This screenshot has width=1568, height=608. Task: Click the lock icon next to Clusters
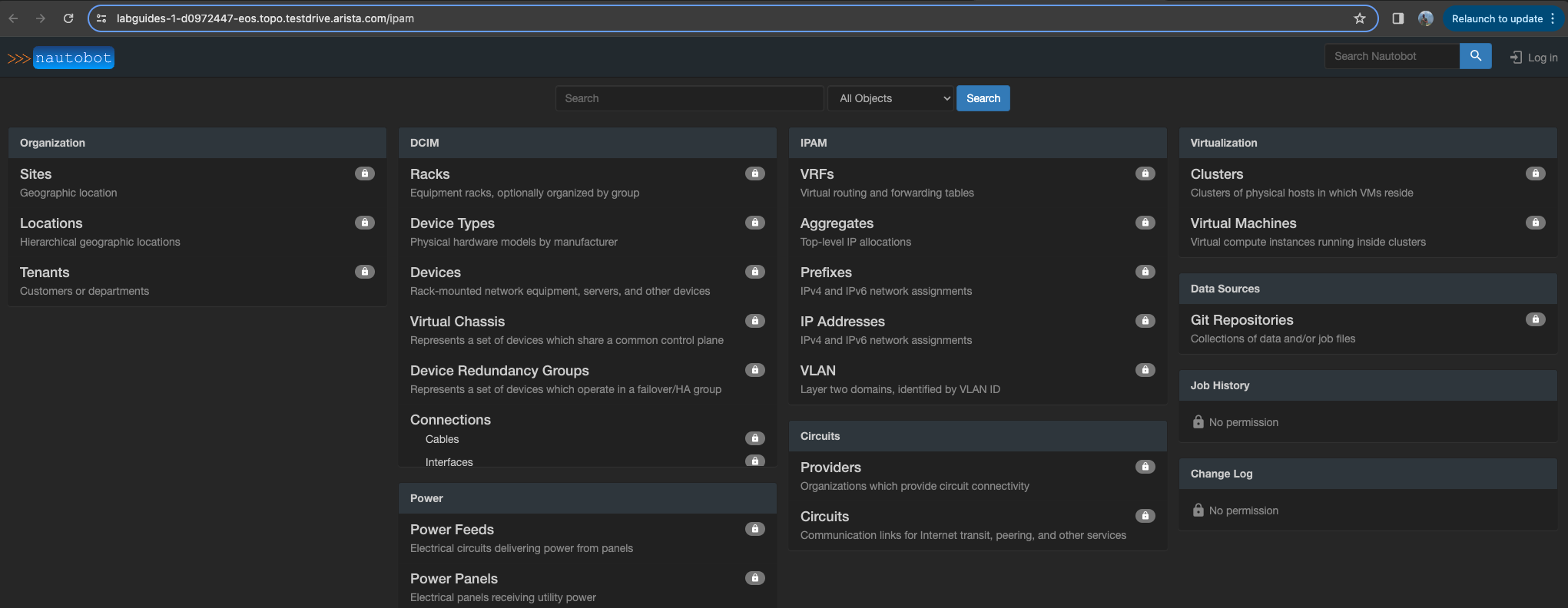pos(1536,173)
